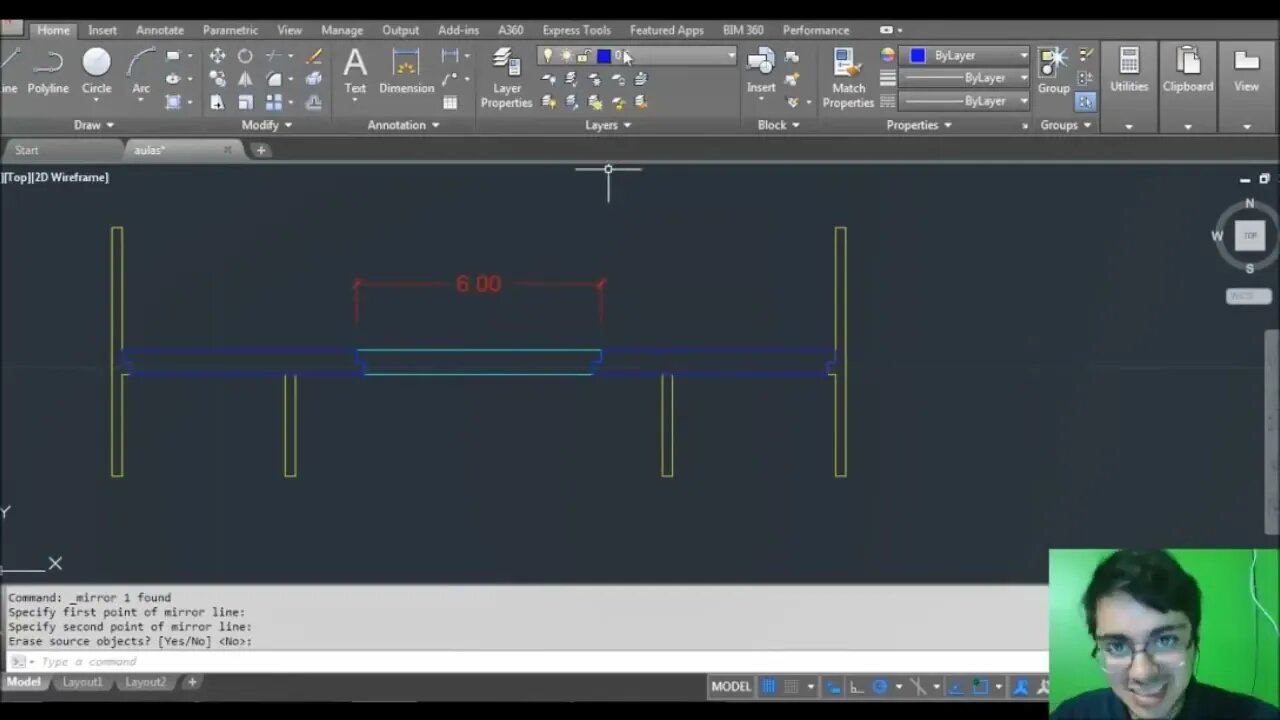The height and width of the screenshot is (720, 1280).
Task: Click the Explode tool icon
Action: coord(314,79)
